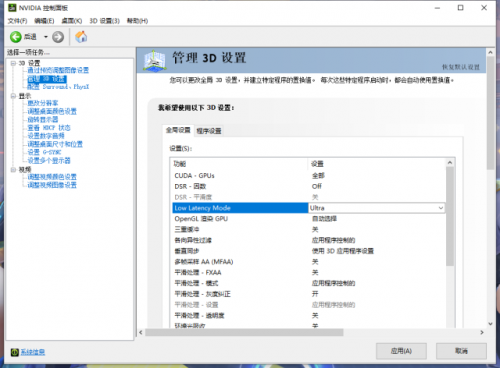Select the 三重缓冲 setting row
The height and width of the screenshot is (368, 500).
click(309, 229)
